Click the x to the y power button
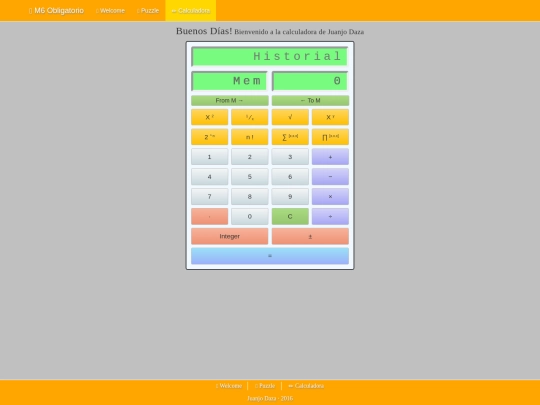The width and height of the screenshot is (540, 405). [x=330, y=117]
